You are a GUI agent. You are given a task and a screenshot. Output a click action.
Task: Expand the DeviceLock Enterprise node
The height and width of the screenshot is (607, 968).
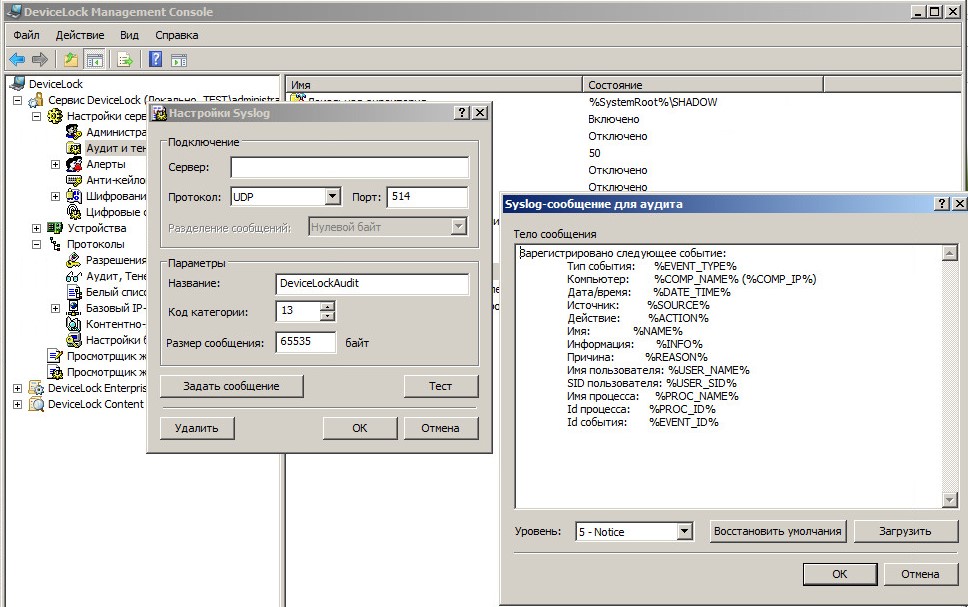(x=18, y=388)
